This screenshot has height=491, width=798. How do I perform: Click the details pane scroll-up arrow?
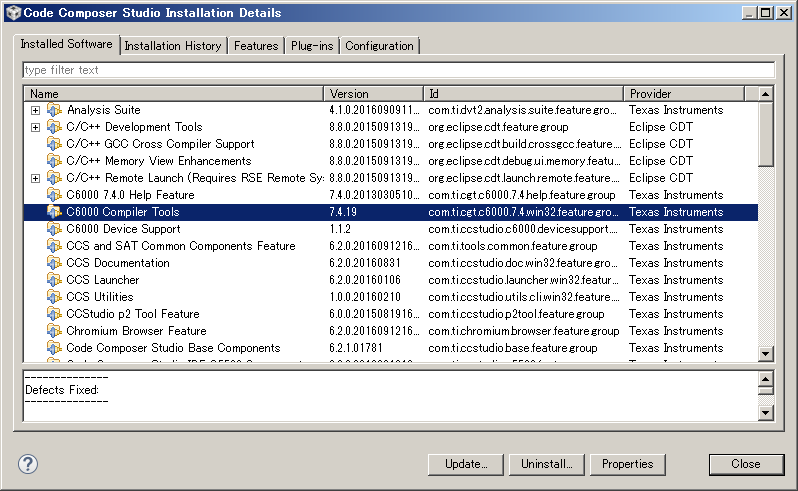[765, 379]
